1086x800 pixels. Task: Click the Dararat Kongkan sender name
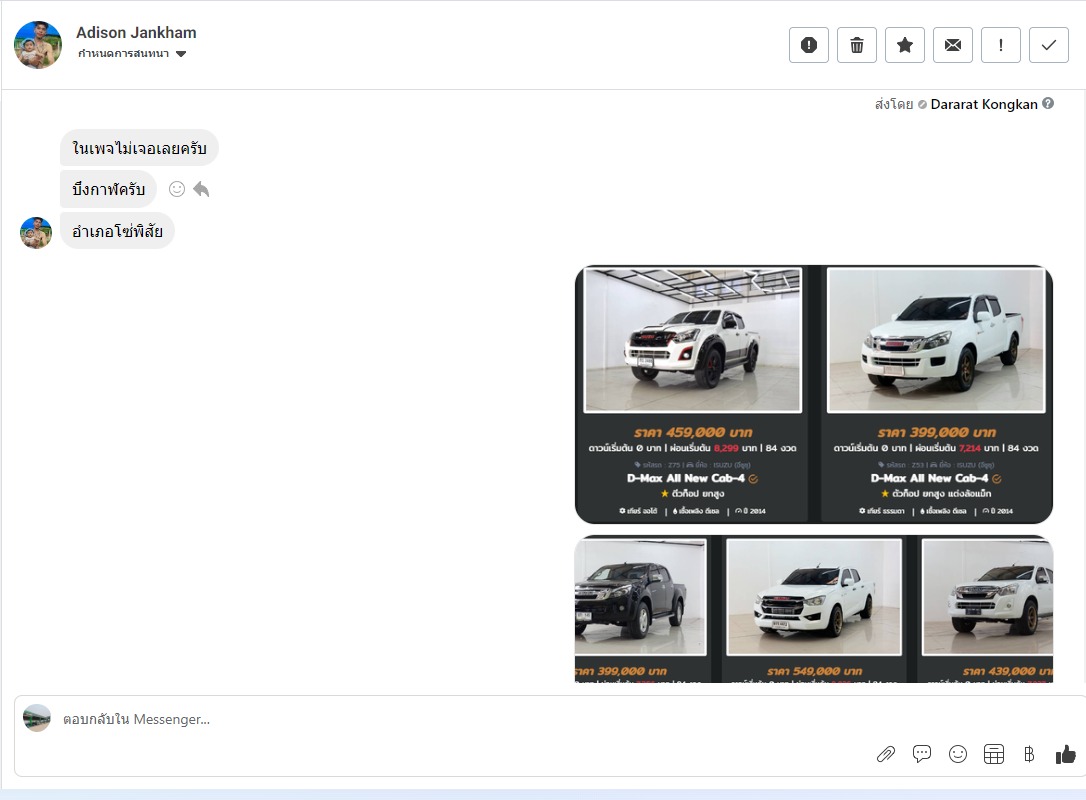984,104
